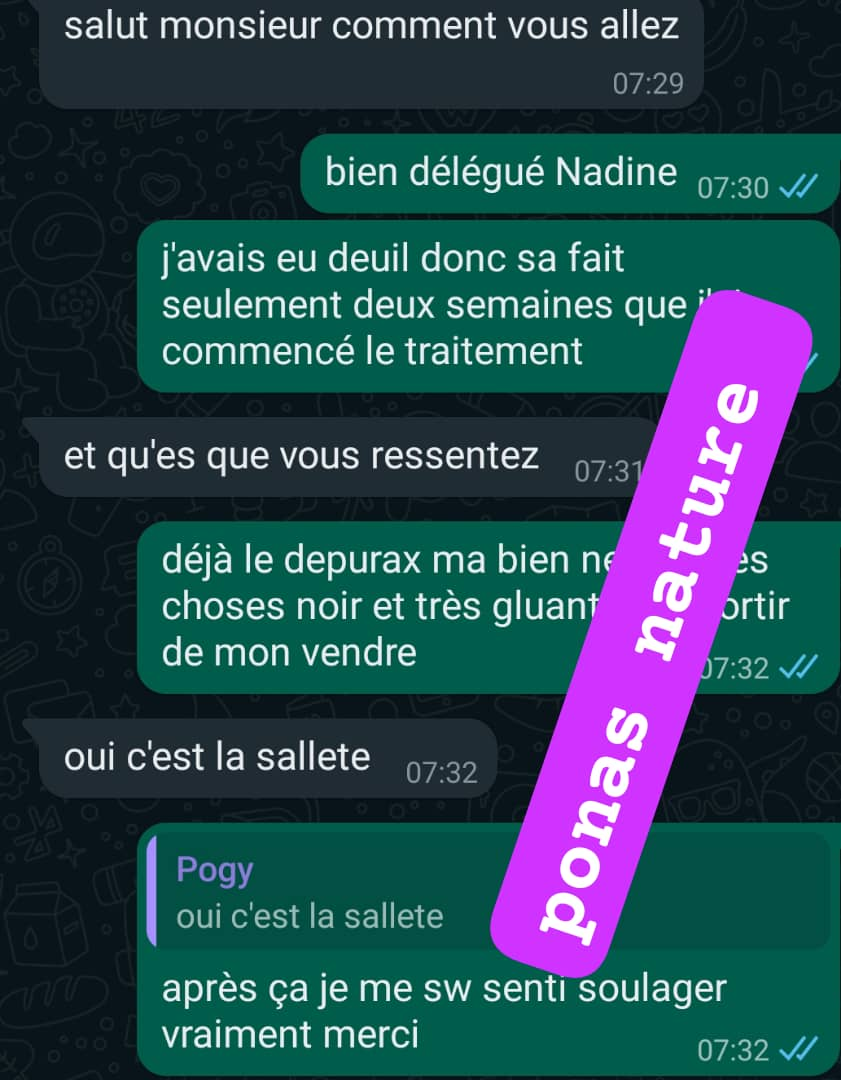Tap the depurax message bubble

tap(488, 608)
